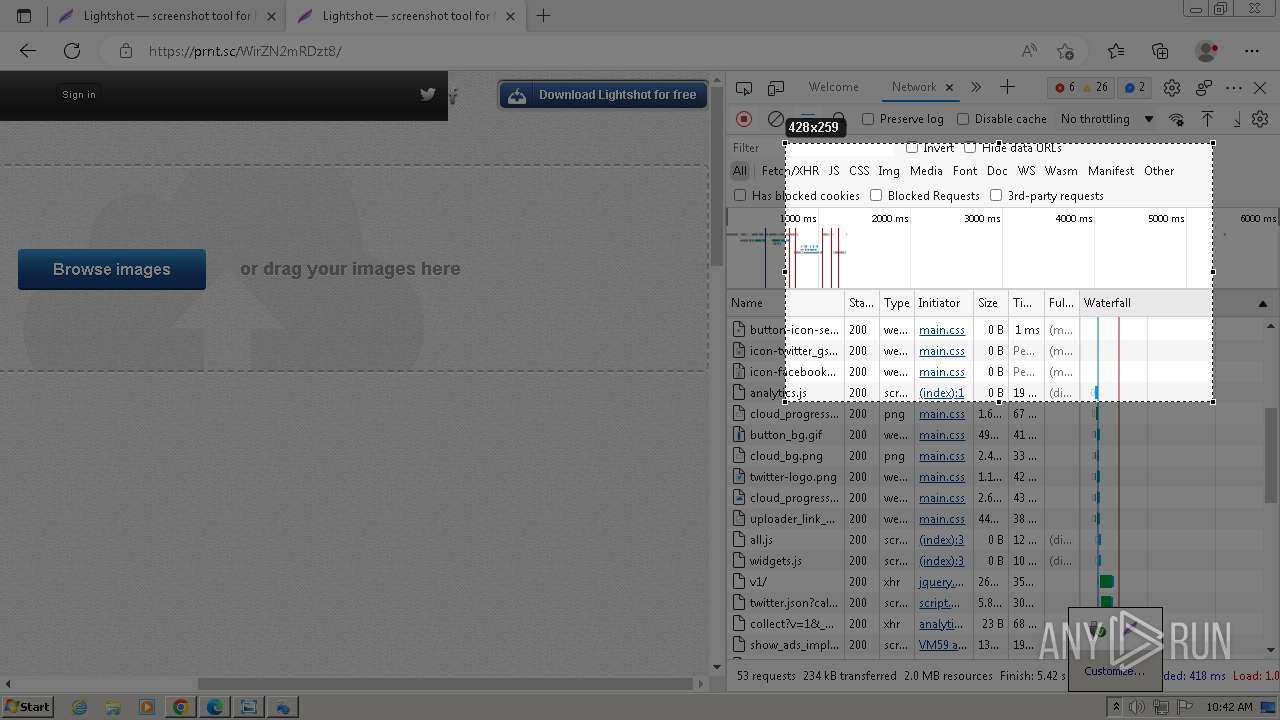The width and height of the screenshot is (1280, 720).
Task: Reload the page with refresh icon
Action: 72,51
